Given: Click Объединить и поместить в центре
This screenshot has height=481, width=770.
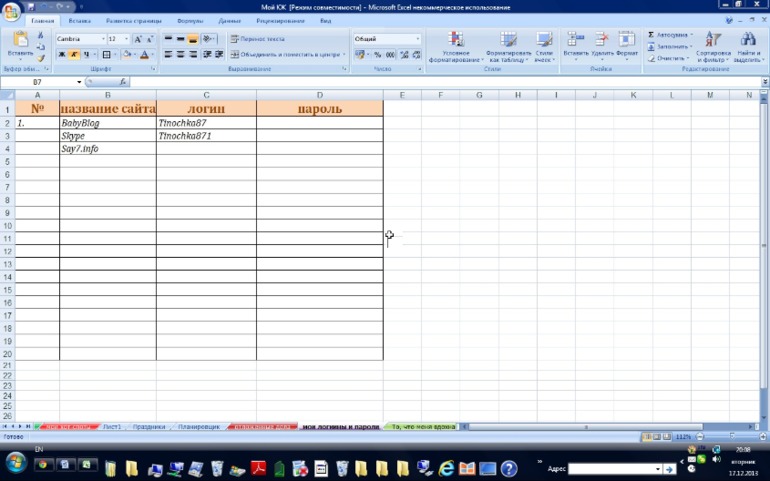Looking at the screenshot, I should (285, 55).
